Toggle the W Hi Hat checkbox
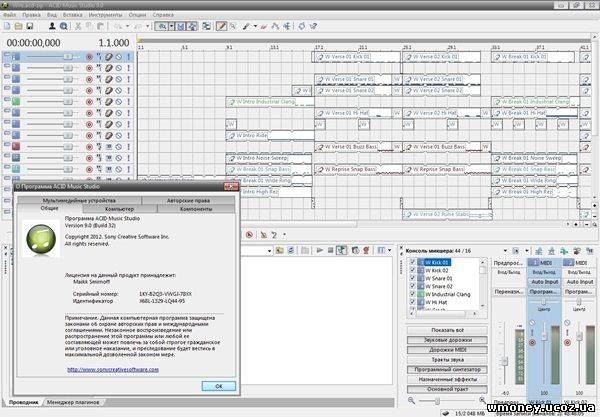600x417 pixels. tap(412, 302)
